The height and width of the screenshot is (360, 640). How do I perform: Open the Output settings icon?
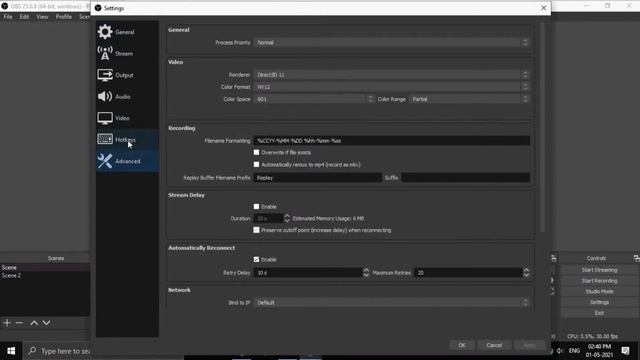click(x=105, y=75)
